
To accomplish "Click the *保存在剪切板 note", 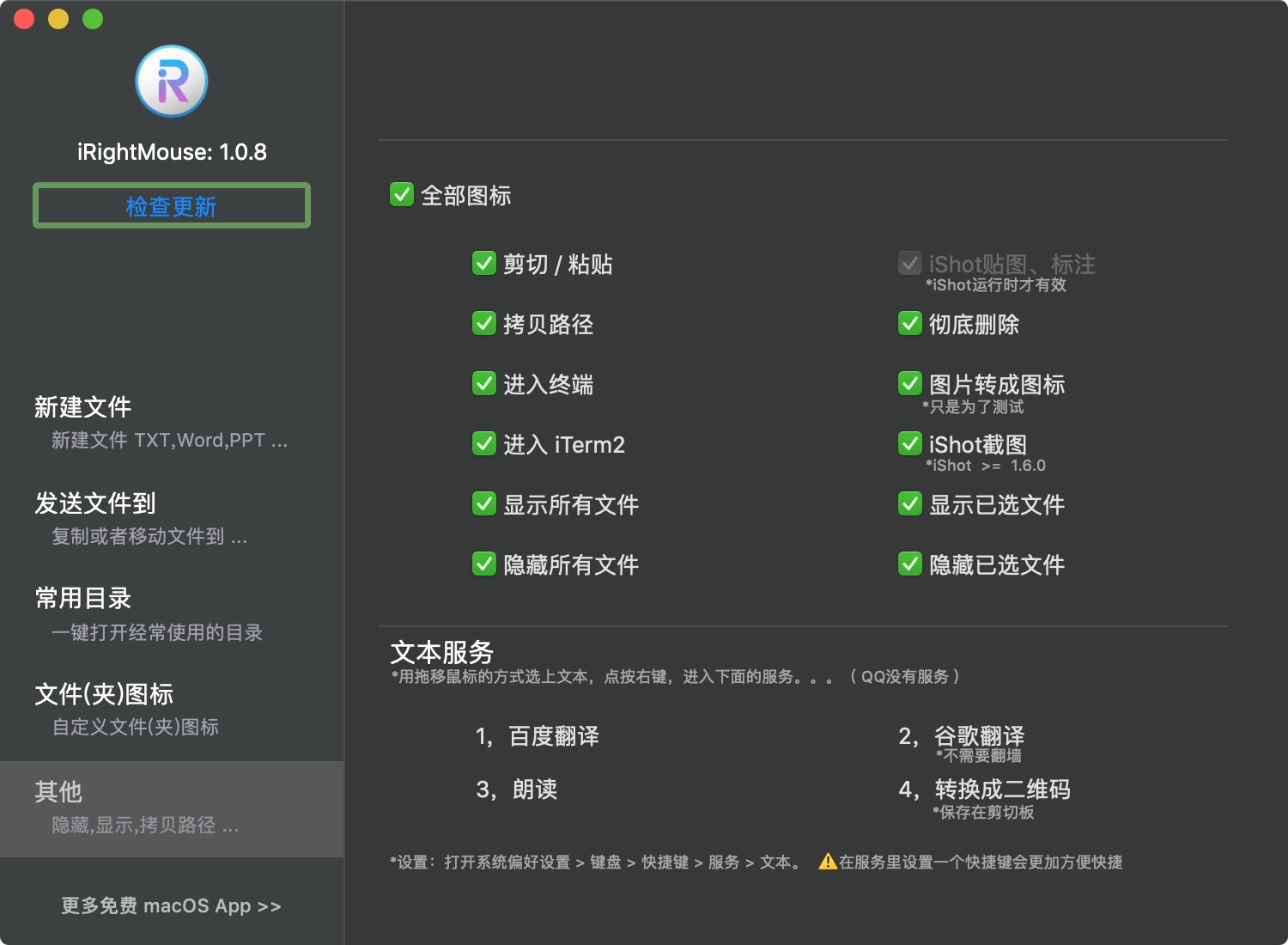I will (983, 813).
